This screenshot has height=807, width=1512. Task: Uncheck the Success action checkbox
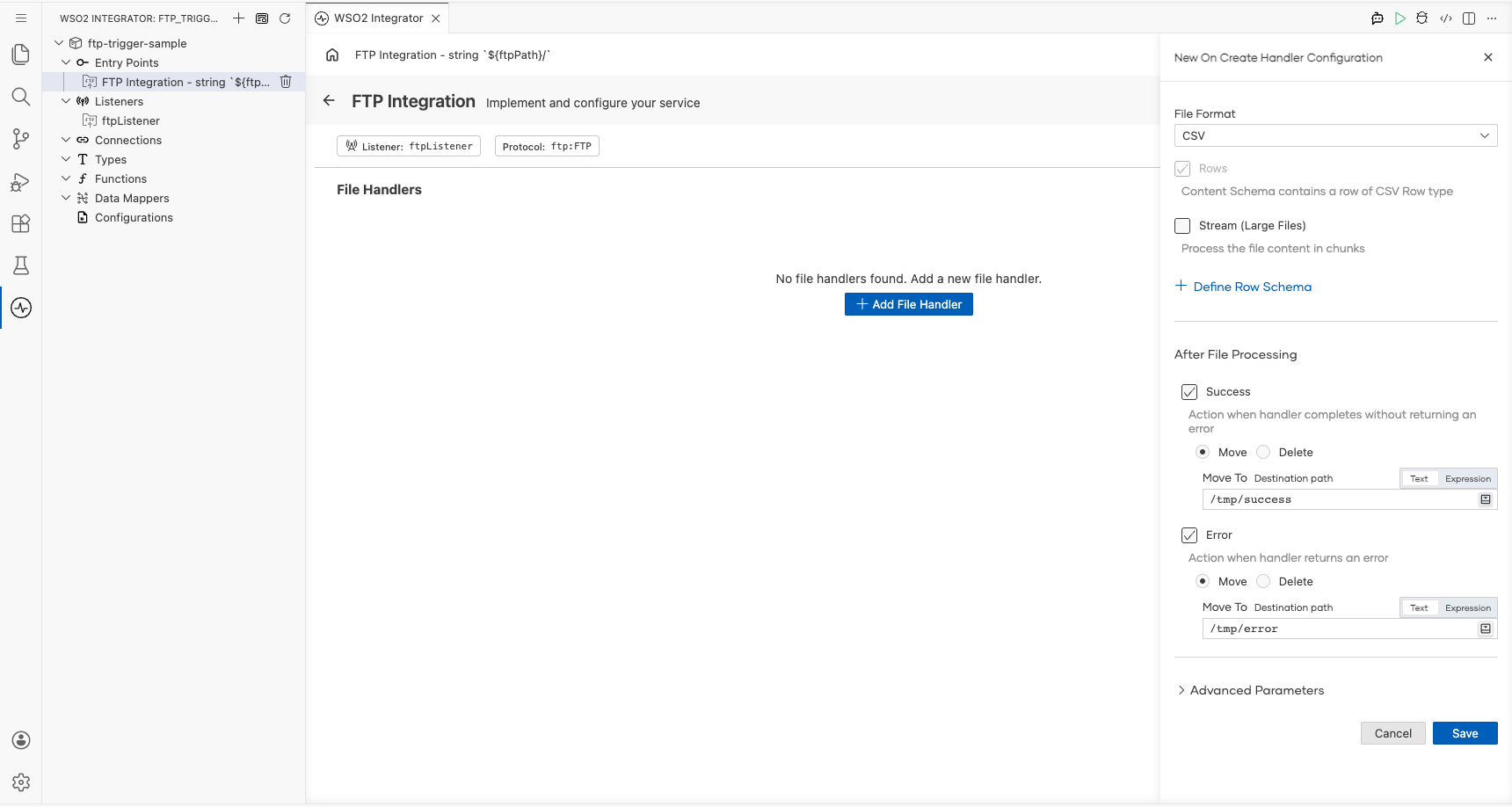pyautogui.click(x=1189, y=392)
